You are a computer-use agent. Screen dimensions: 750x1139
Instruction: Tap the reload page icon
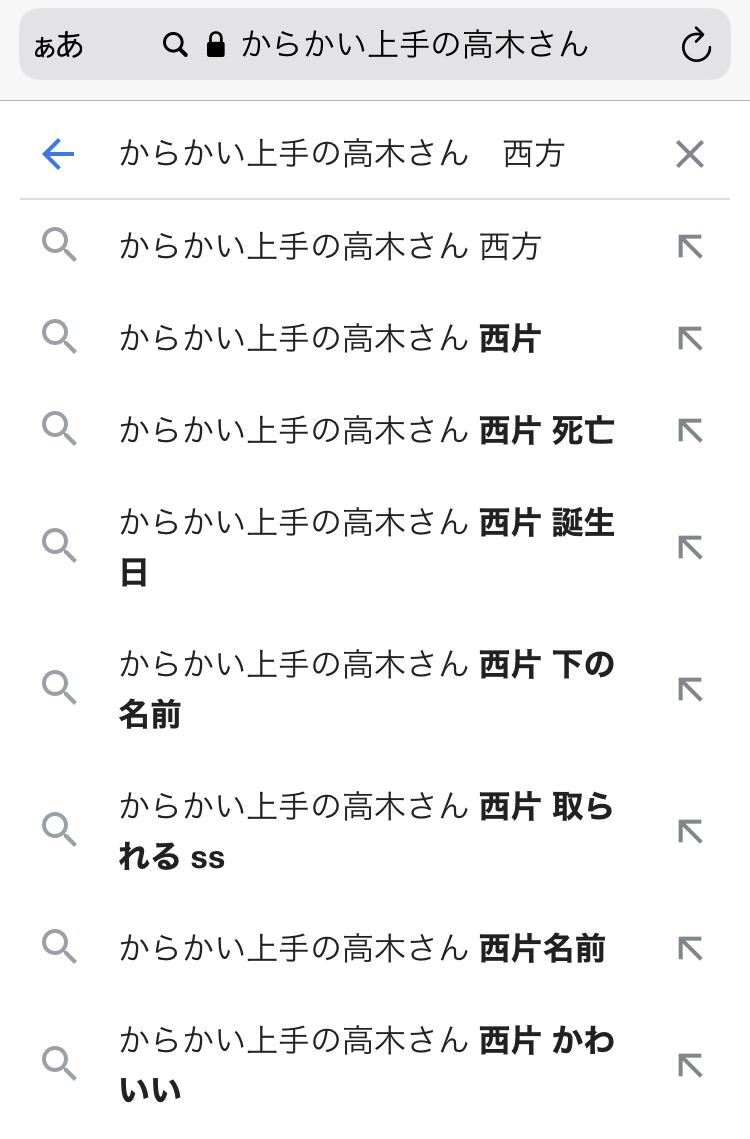(695, 45)
